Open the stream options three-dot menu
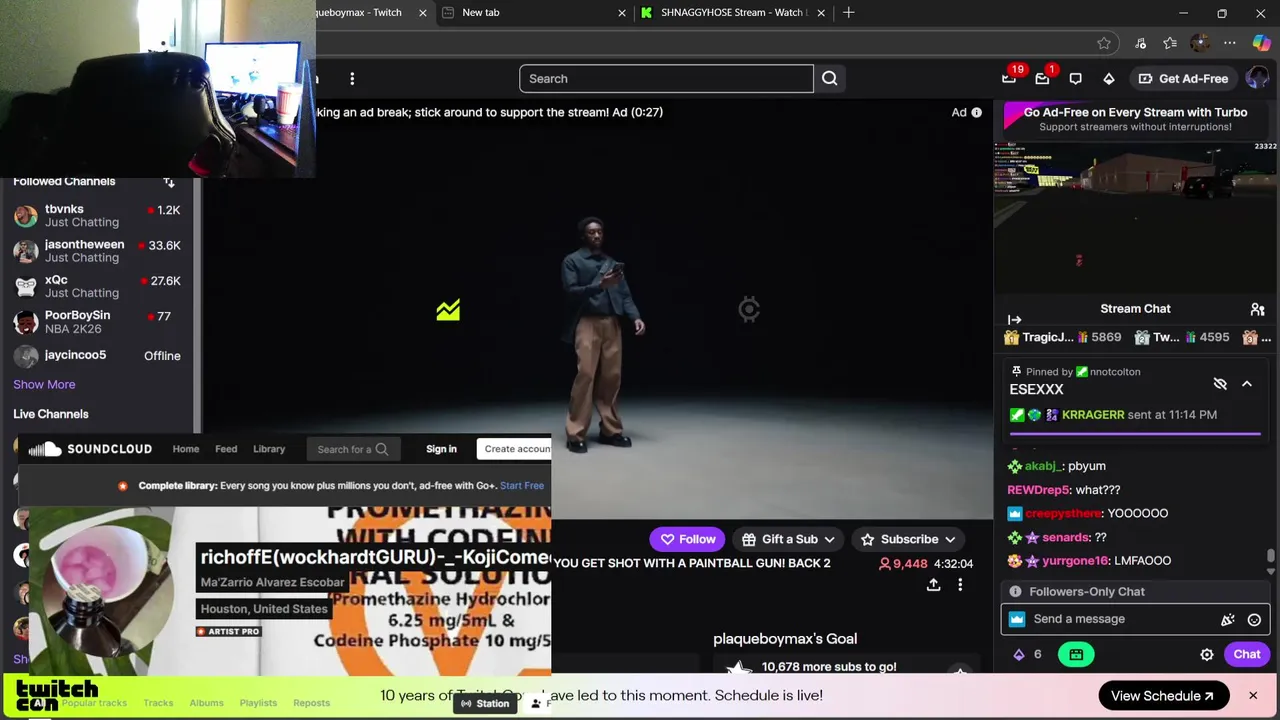1280x720 pixels. pyautogui.click(x=960, y=585)
